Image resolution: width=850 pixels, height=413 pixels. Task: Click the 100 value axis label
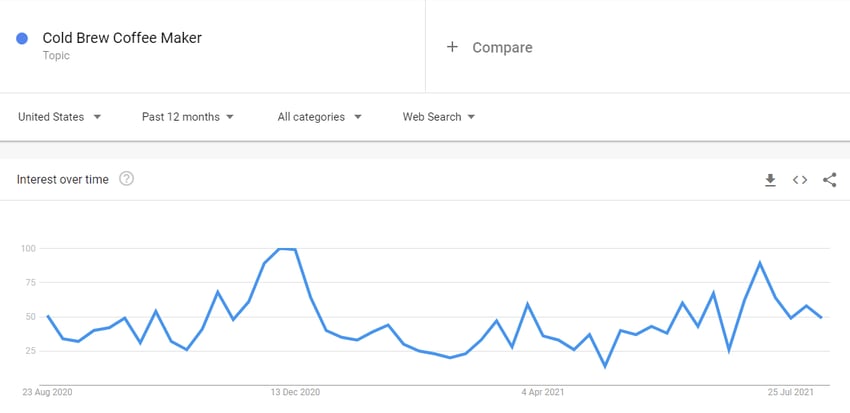[28, 248]
